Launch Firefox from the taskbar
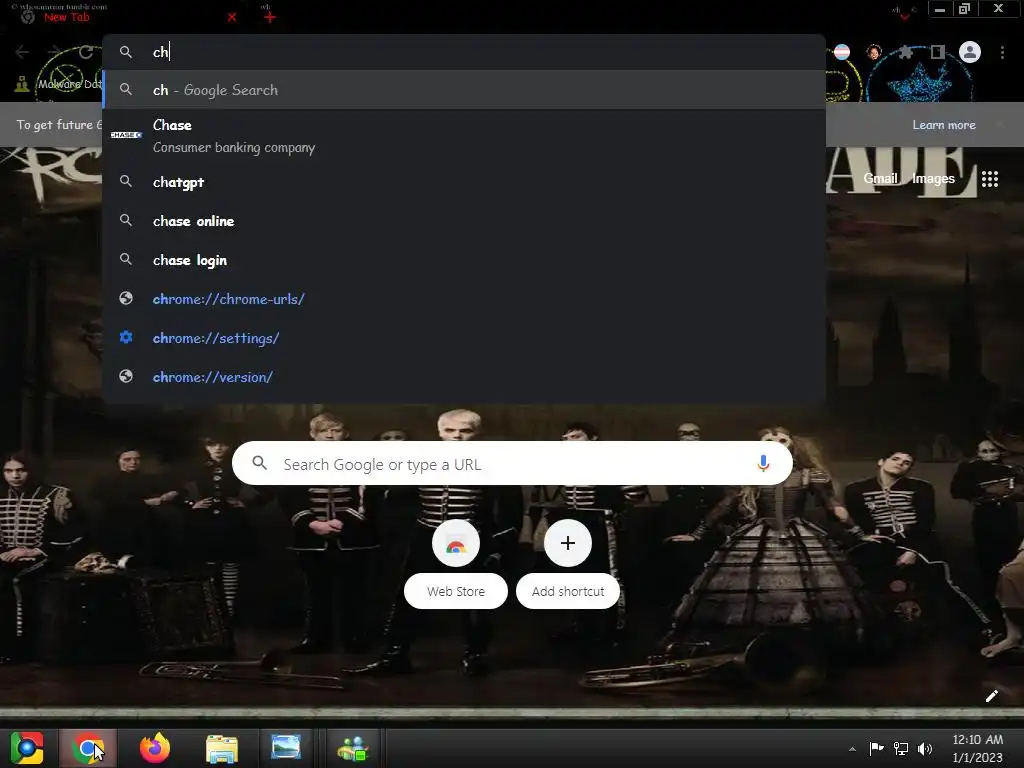 pyautogui.click(x=155, y=748)
